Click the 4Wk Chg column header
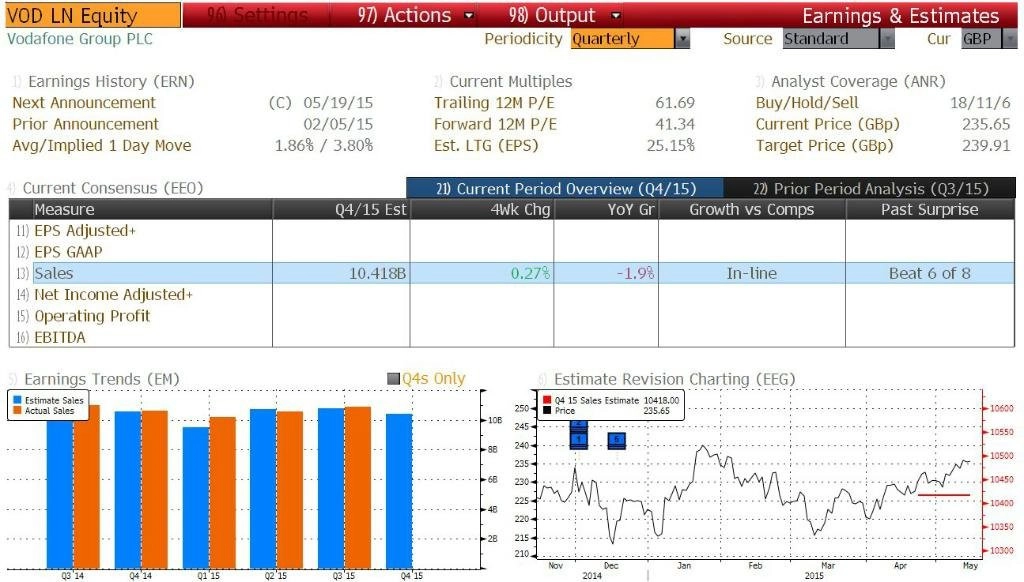Image resolution: width=1024 pixels, height=582 pixels. (x=482, y=209)
